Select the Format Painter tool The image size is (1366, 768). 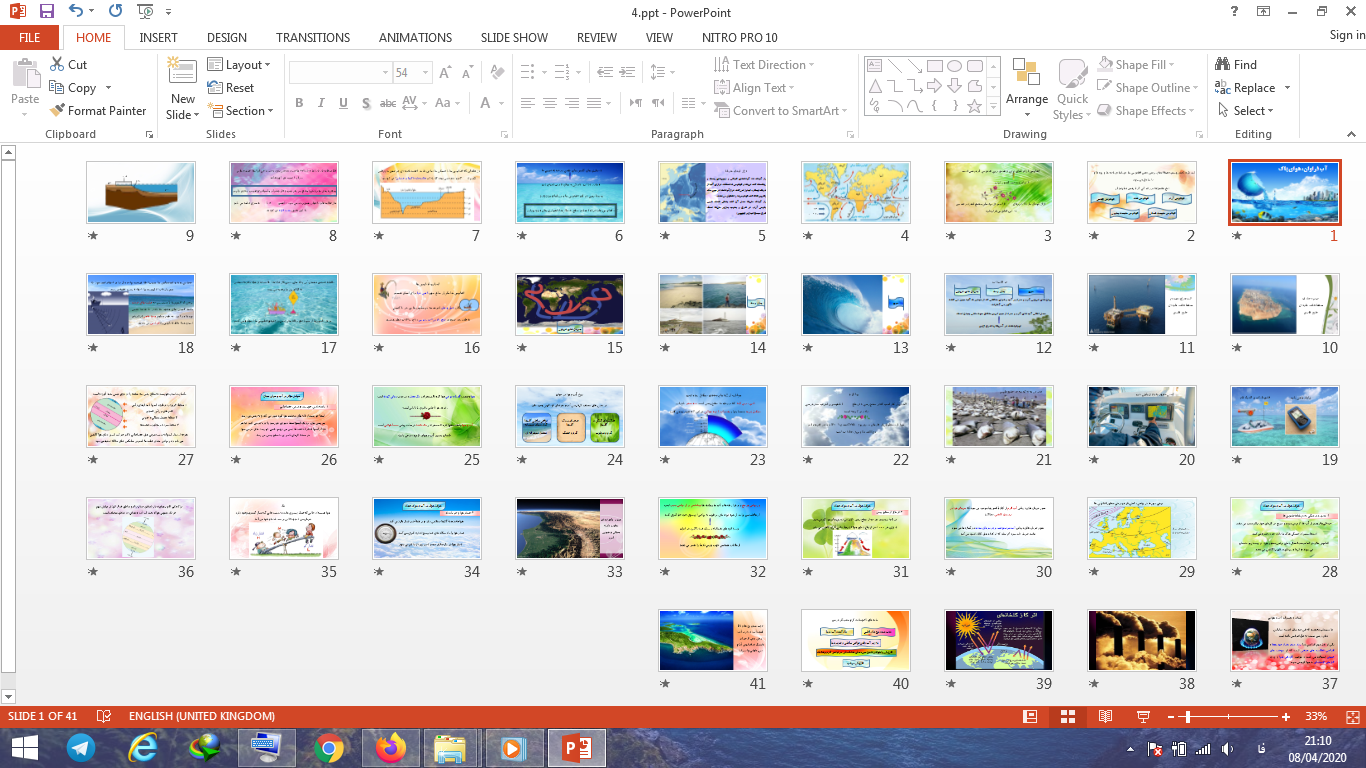pyautogui.click(x=97, y=111)
